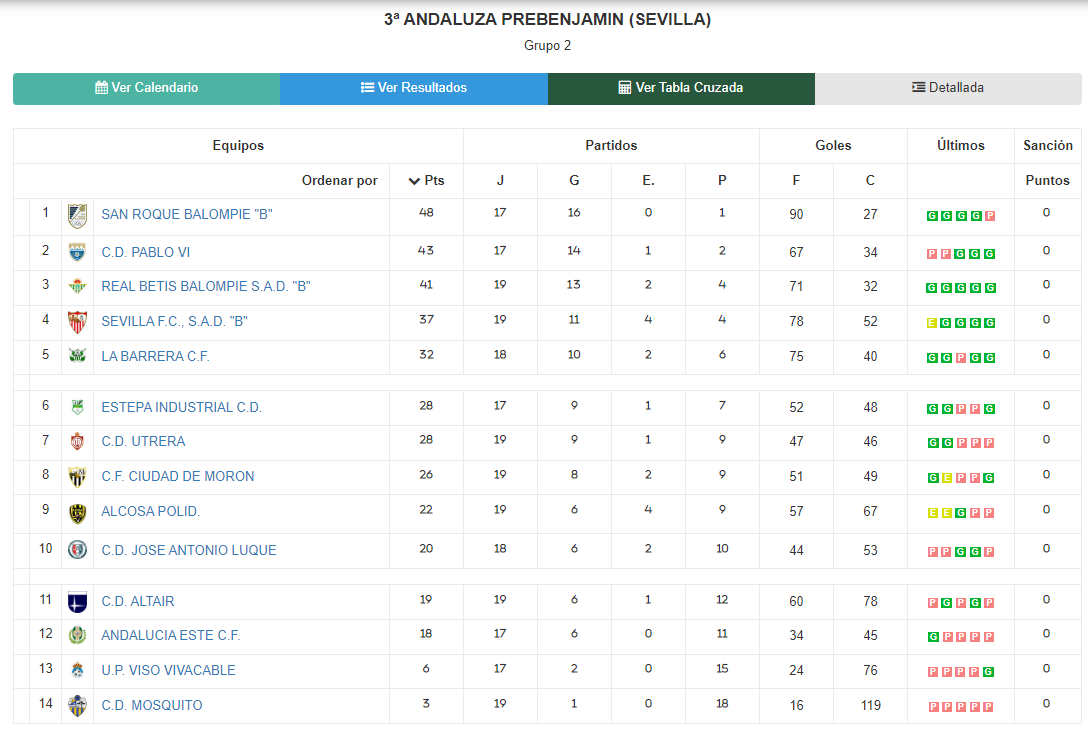Click the Sevilla F.C. crest icon
The height and width of the screenshot is (732, 1088).
coord(77,322)
